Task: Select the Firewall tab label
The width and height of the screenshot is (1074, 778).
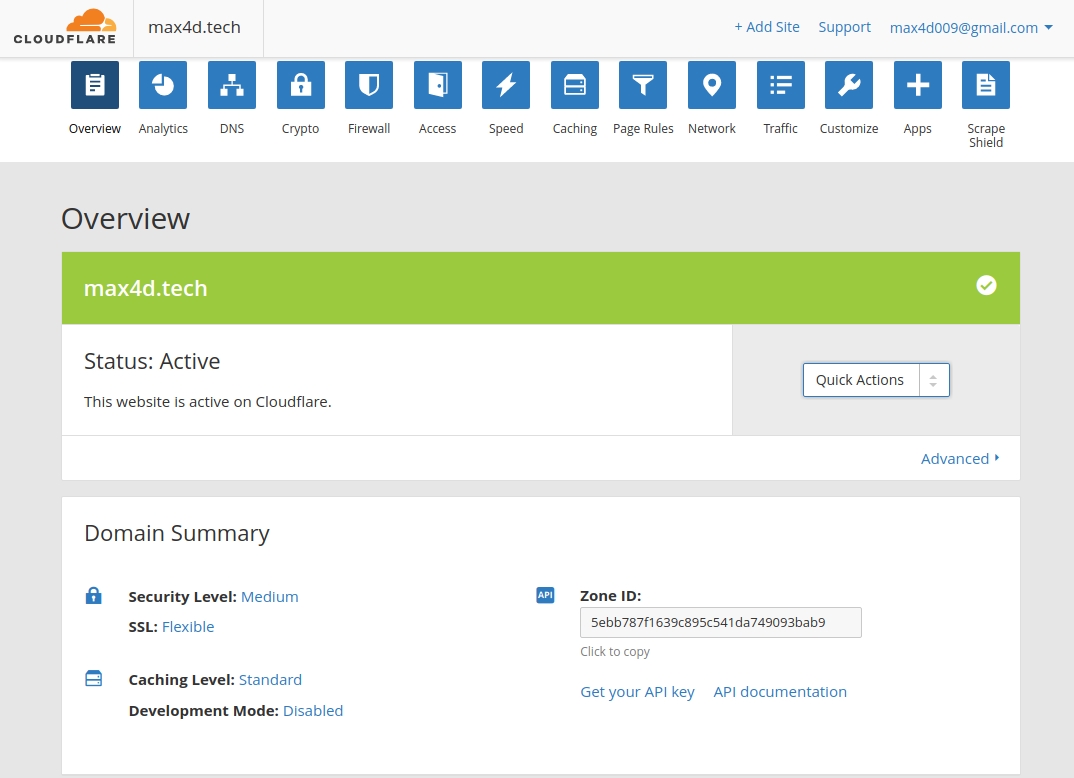Action: pyautogui.click(x=369, y=129)
